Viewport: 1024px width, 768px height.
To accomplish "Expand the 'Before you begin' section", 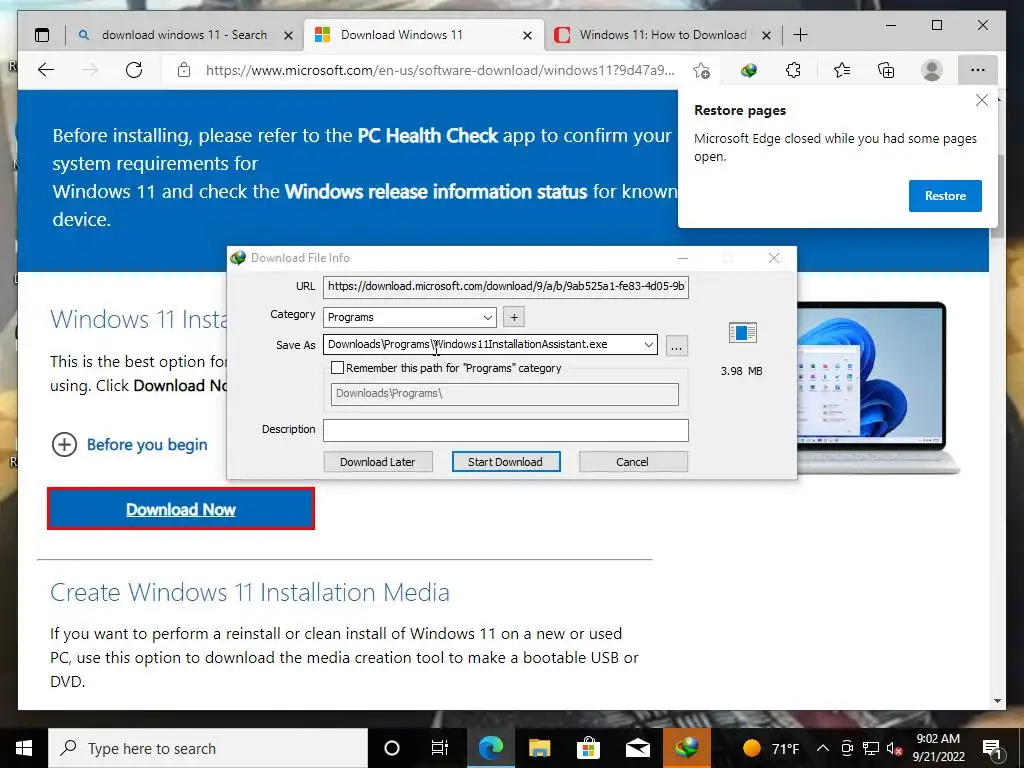I will point(129,445).
